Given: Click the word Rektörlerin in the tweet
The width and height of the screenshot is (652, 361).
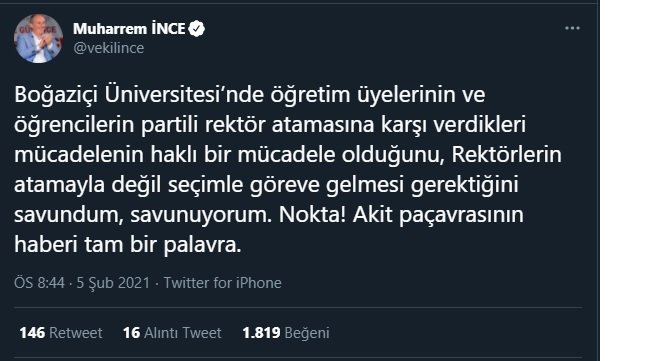Looking at the screenshot, I should (x=506, y=155).
